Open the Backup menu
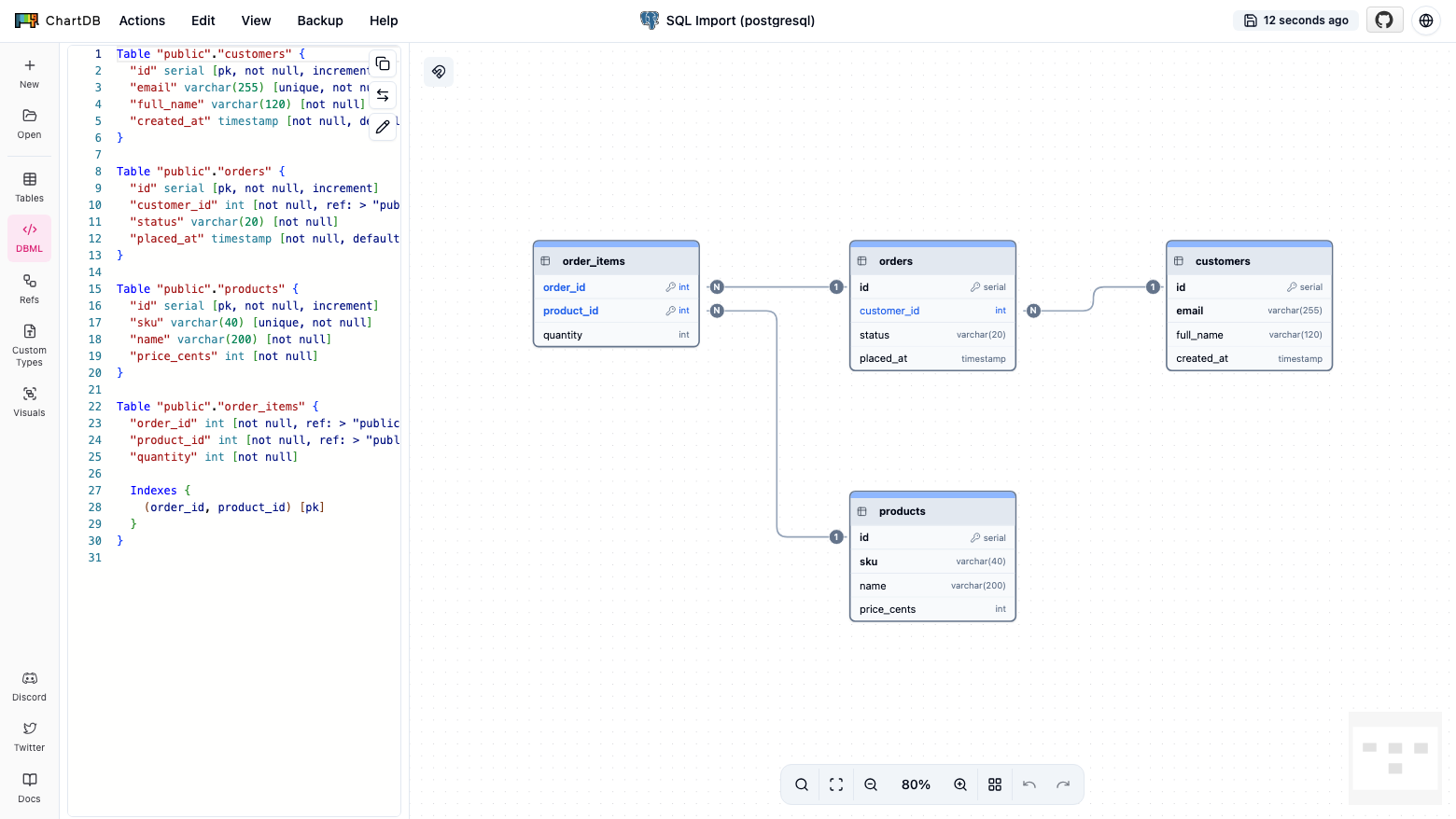 (320, 21)
